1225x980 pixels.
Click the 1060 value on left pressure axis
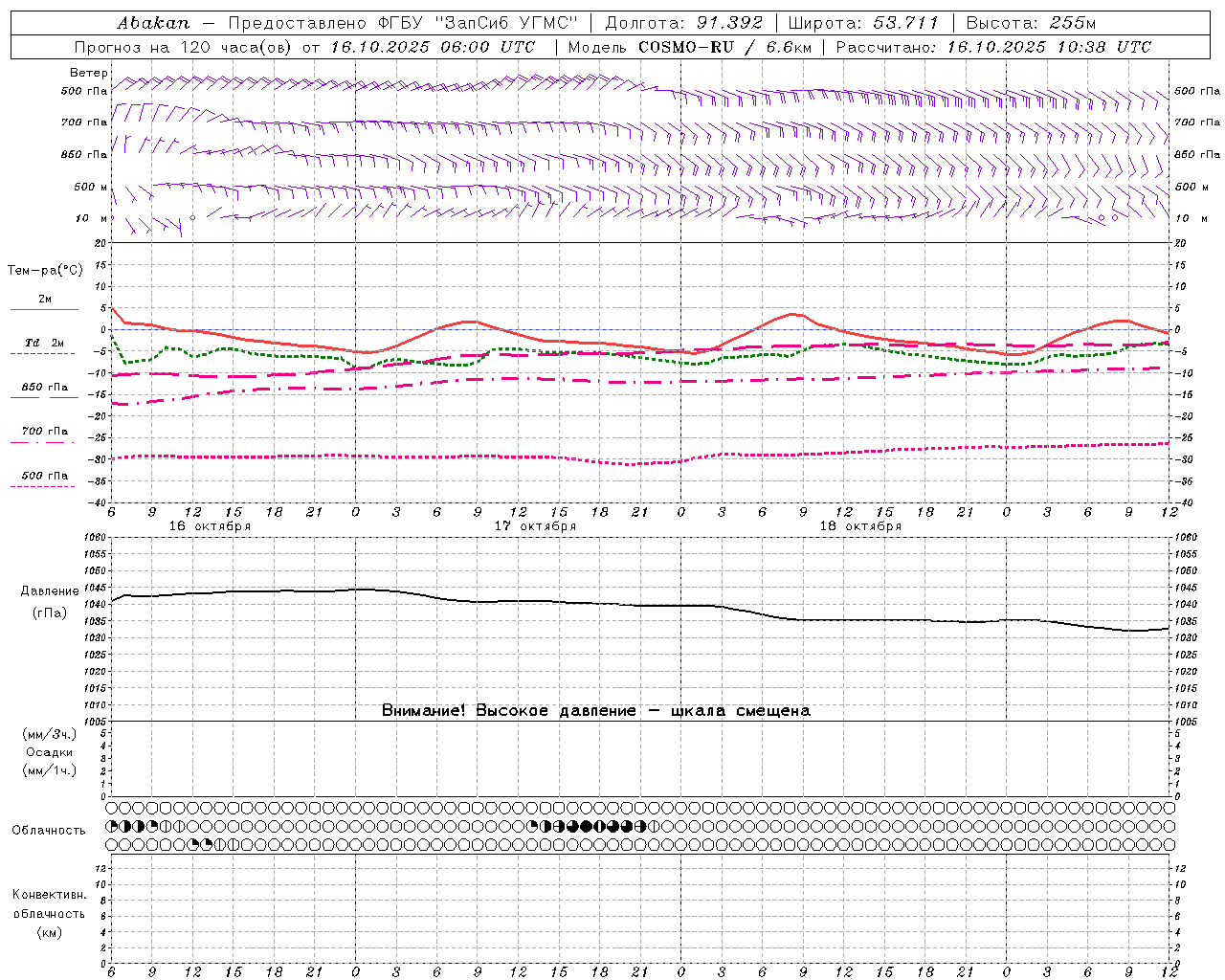97,538
